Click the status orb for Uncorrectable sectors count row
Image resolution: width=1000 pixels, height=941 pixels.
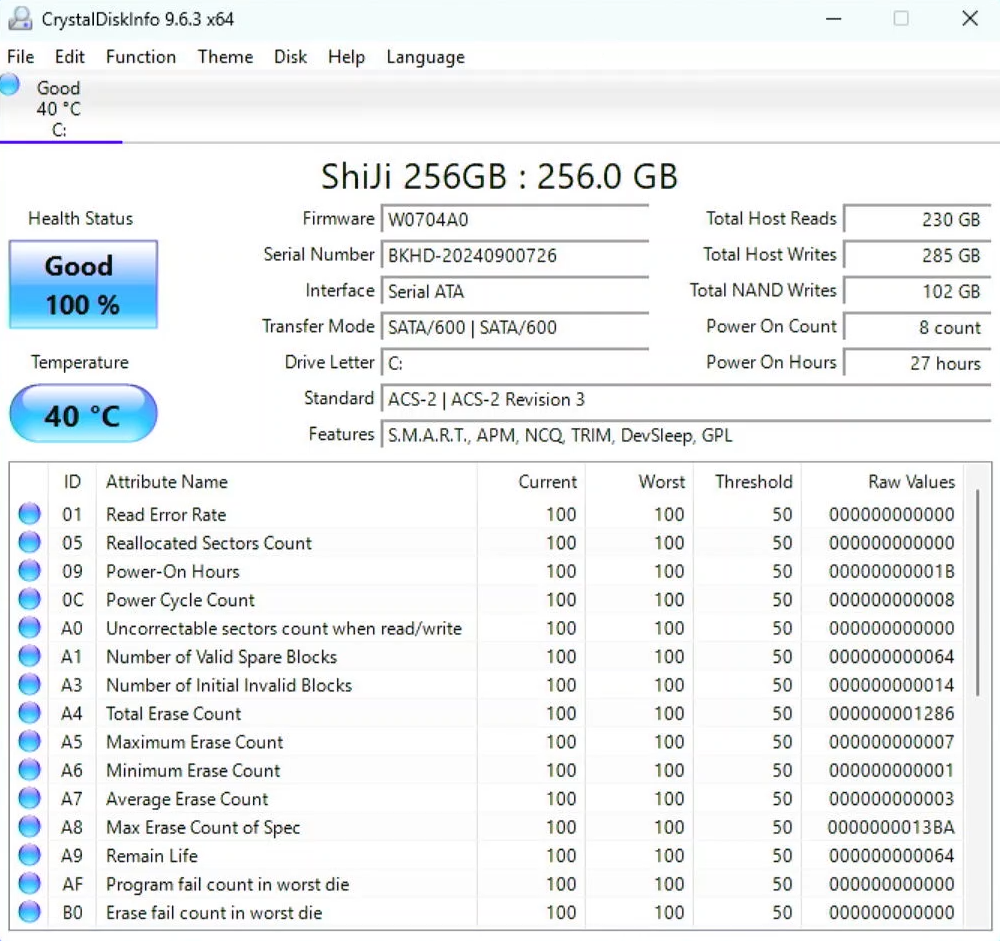click(29, 628)
